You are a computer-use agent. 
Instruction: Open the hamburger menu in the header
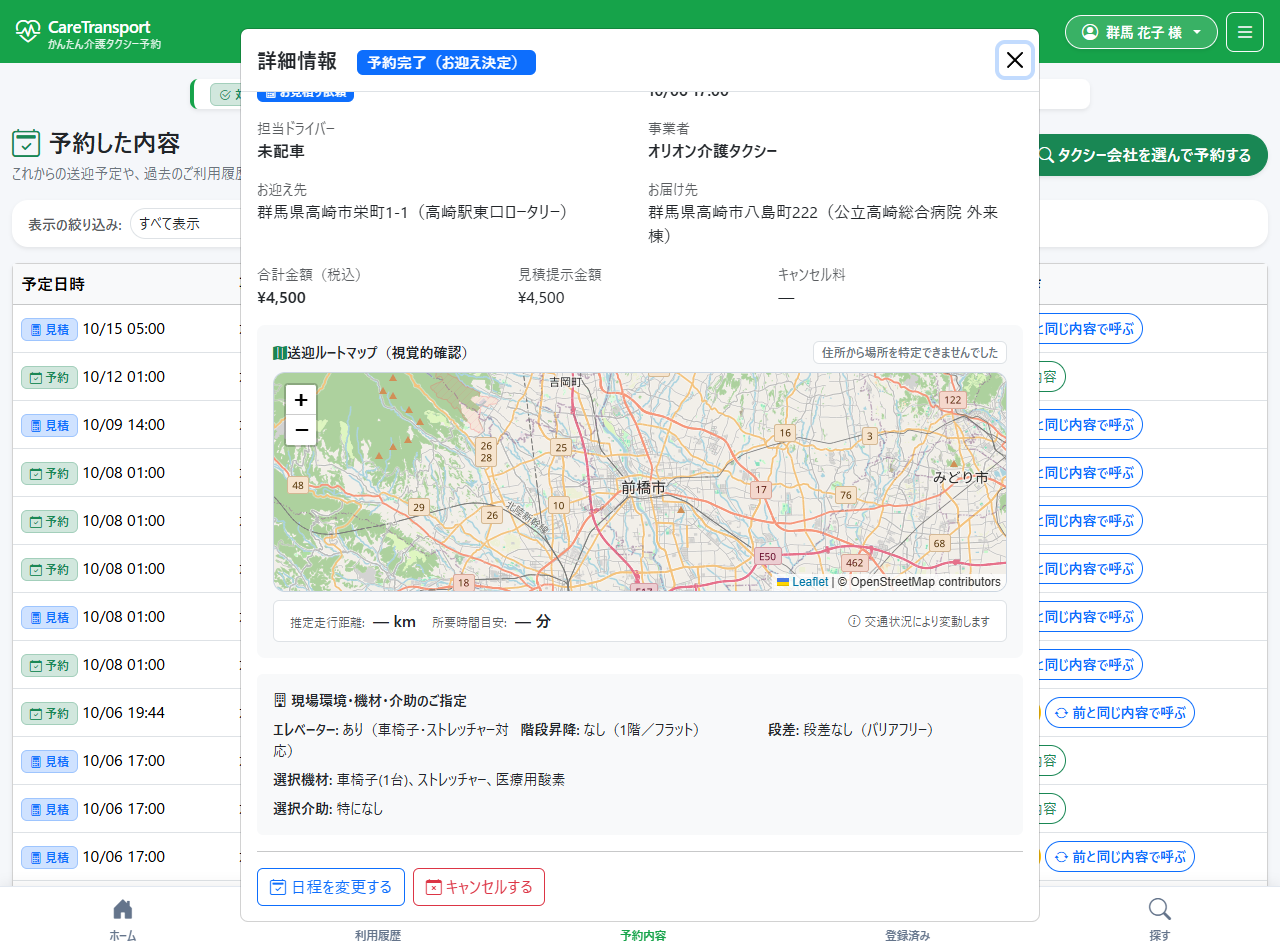pos(1245,32)
